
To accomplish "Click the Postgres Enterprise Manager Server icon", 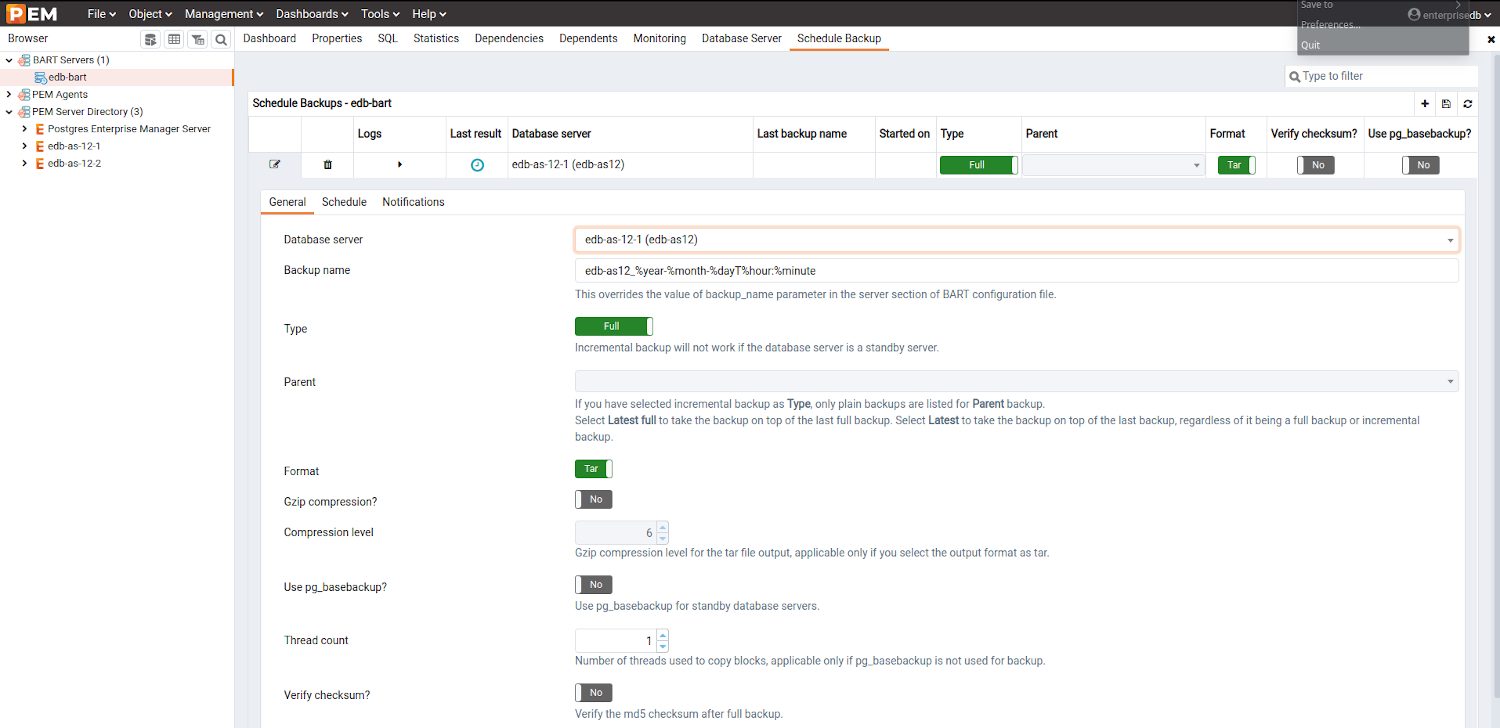I will click(40, 129).
